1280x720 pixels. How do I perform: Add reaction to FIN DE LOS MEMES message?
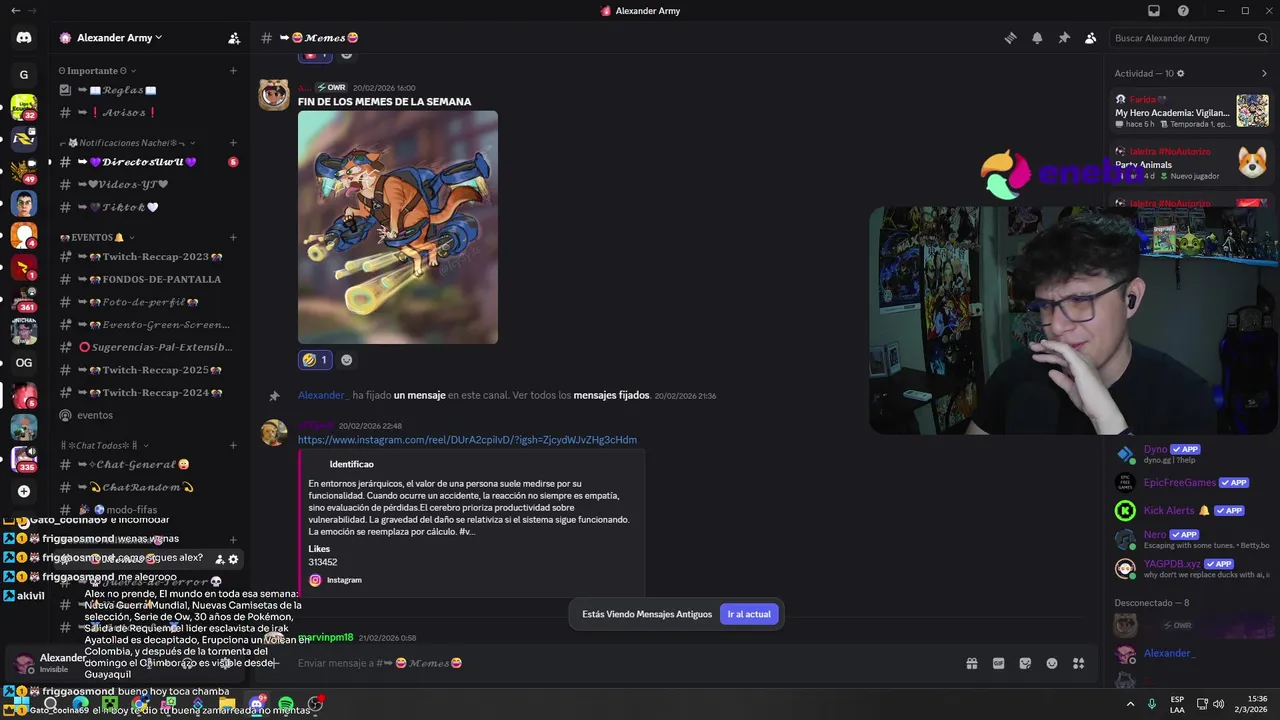tap(347, 360)
